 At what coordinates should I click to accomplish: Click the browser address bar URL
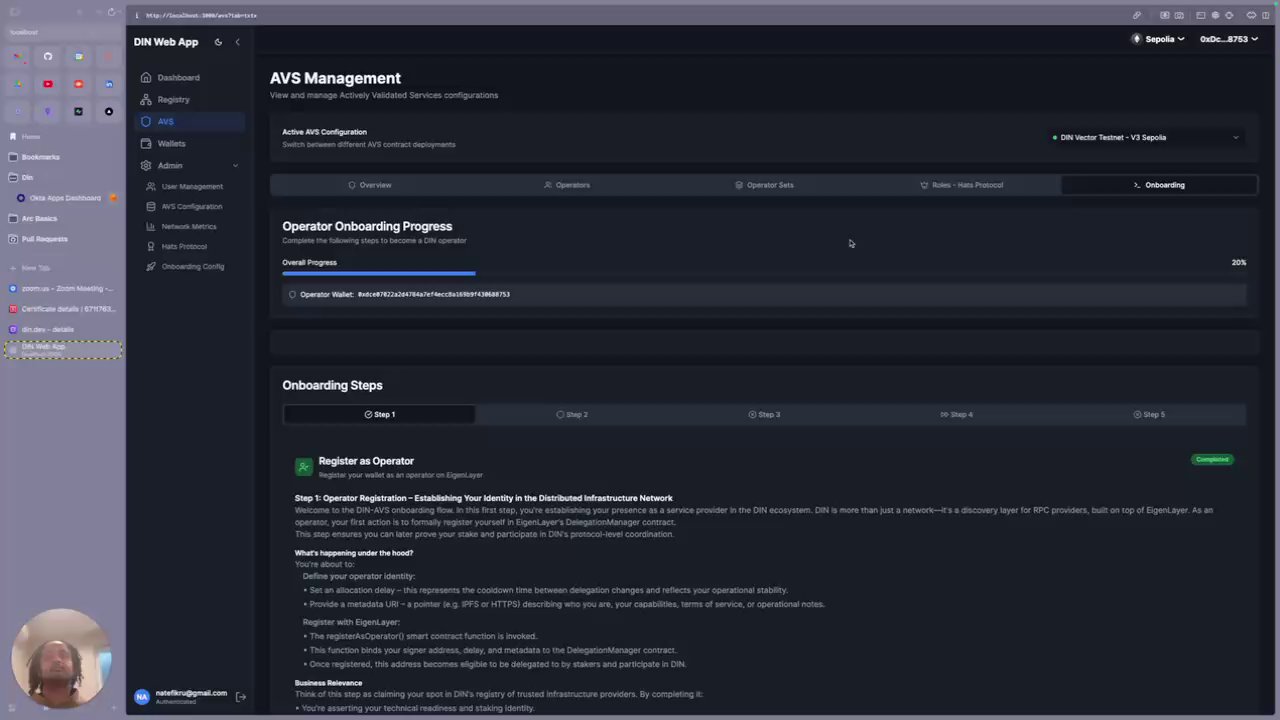[201, 15]
